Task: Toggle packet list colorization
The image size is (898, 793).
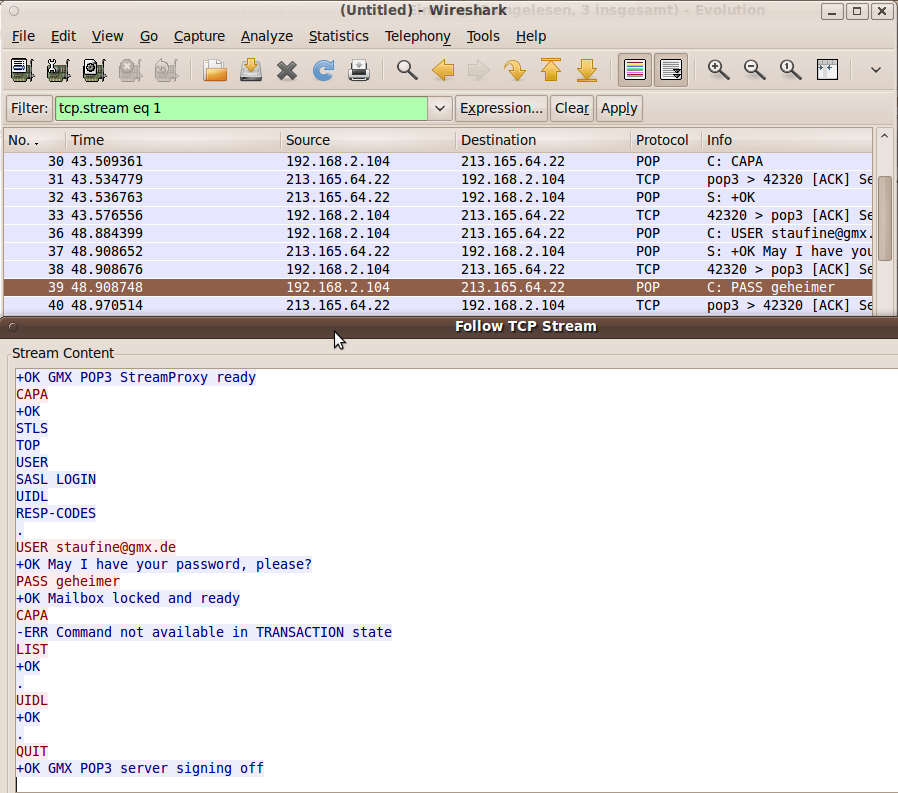Action: click(x=633, y=70)
